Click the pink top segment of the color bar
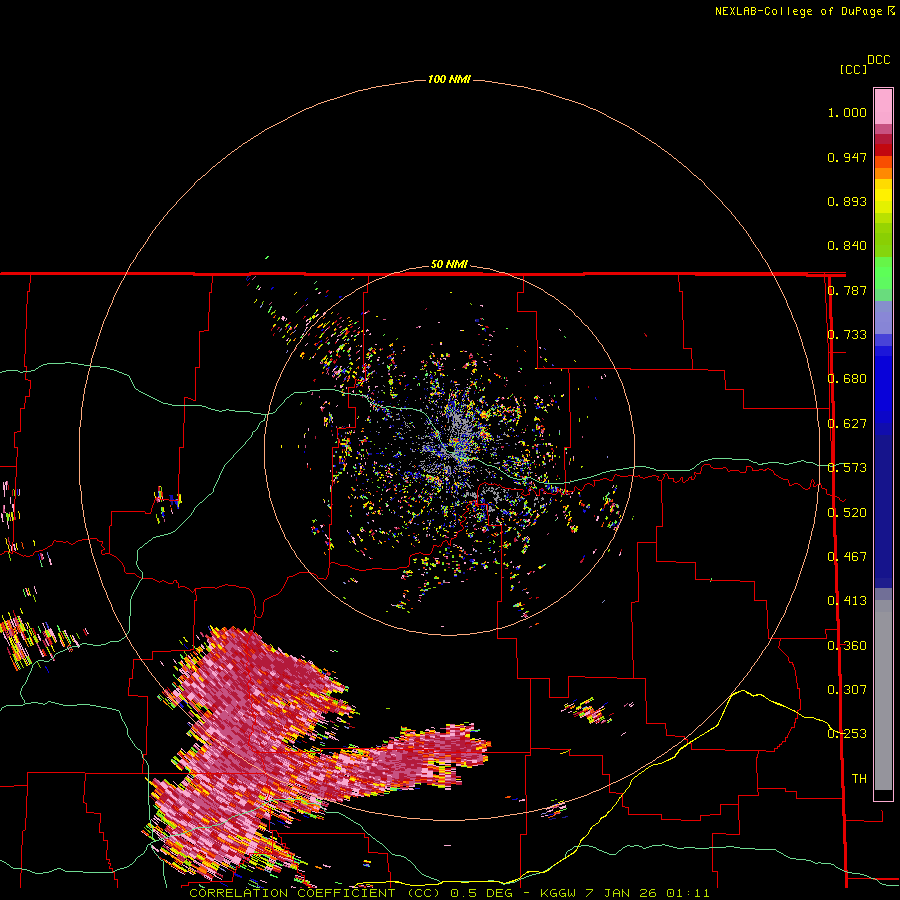Screen dimensions: 900x900 [x=883, y=106]
